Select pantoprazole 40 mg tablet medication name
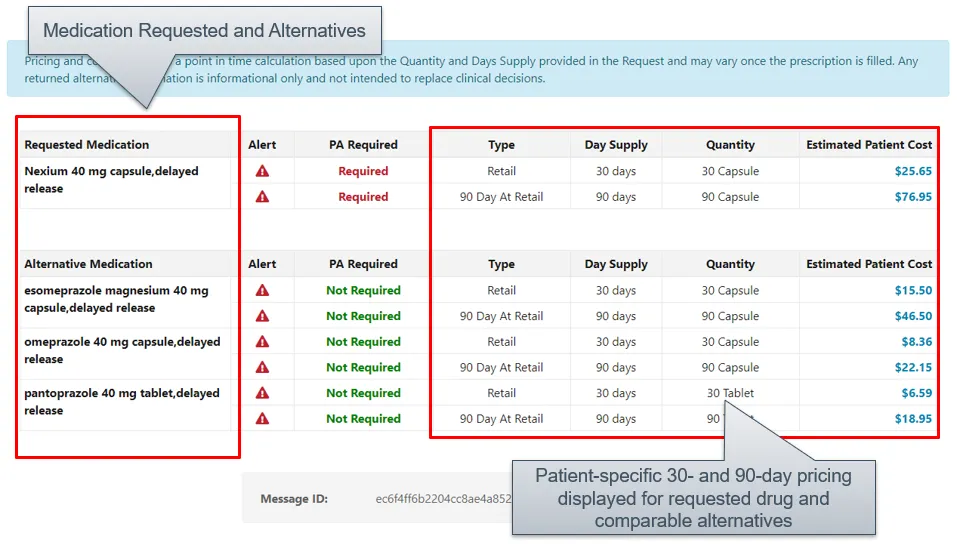The width and height of the screenshot is (957, 548). tap(121, 402)
